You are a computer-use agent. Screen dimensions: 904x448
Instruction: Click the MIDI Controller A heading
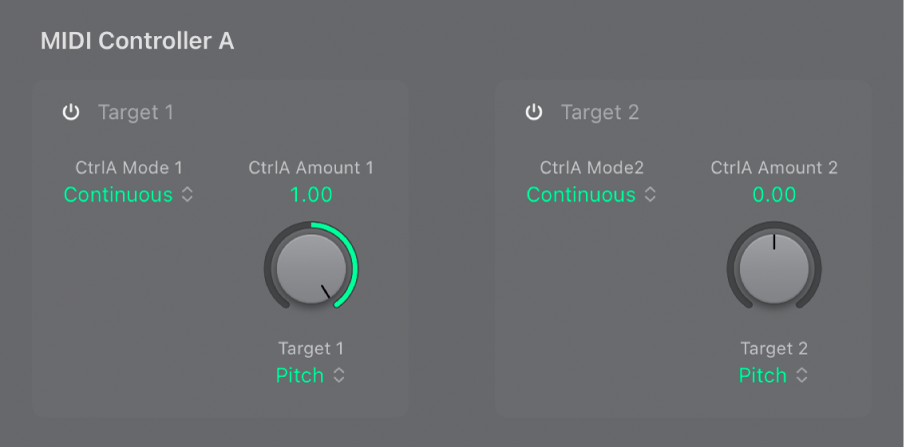tap(137, 42)
